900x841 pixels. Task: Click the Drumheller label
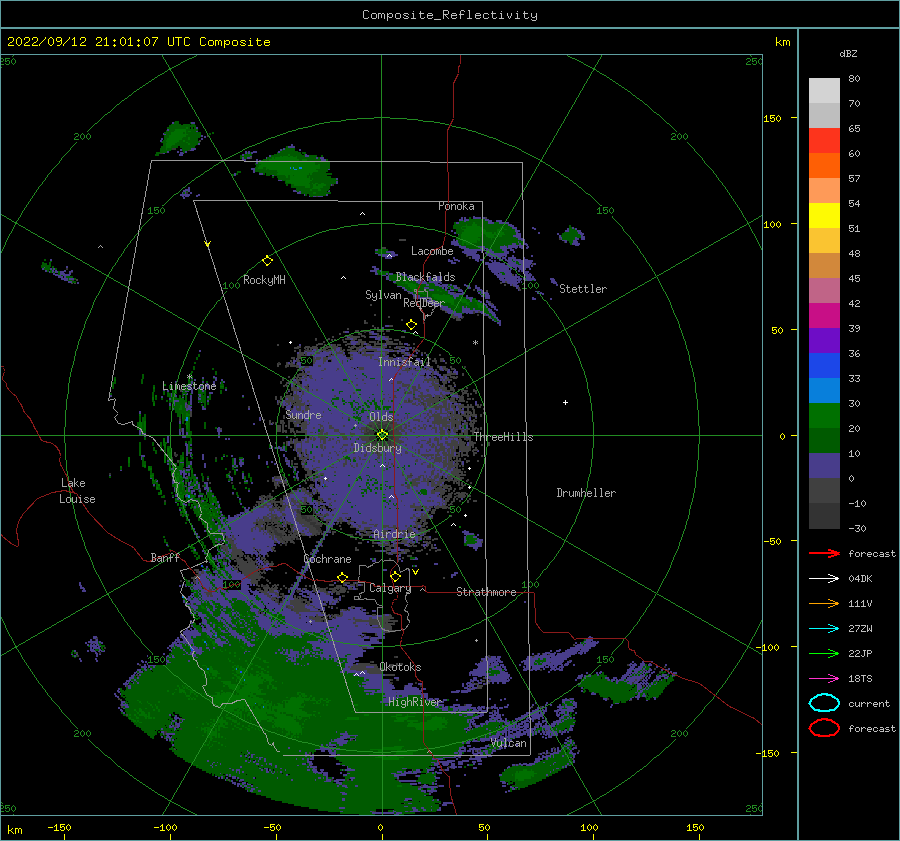(x=586, y=493)
